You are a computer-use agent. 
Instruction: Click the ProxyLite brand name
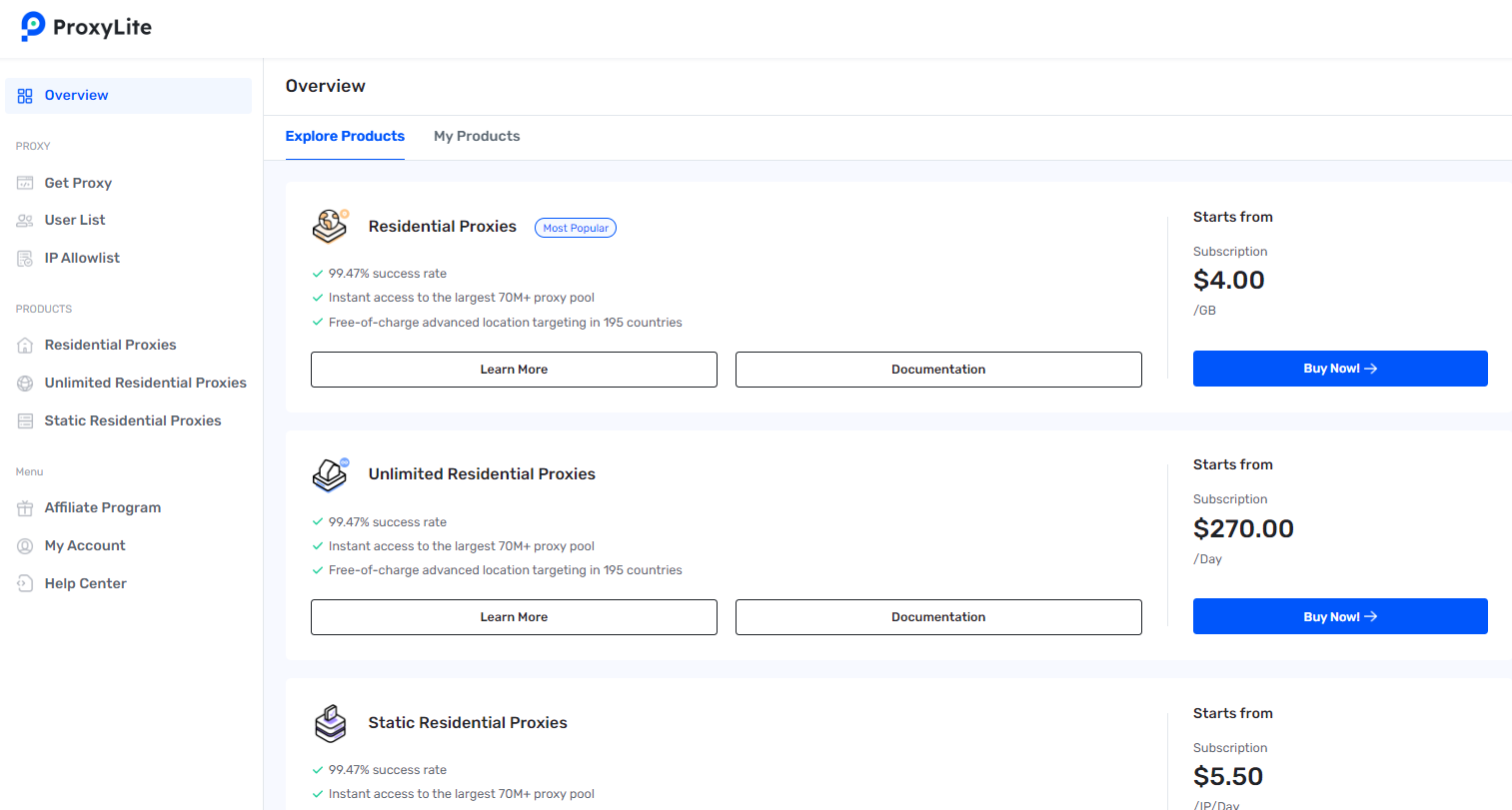(102, 27)
